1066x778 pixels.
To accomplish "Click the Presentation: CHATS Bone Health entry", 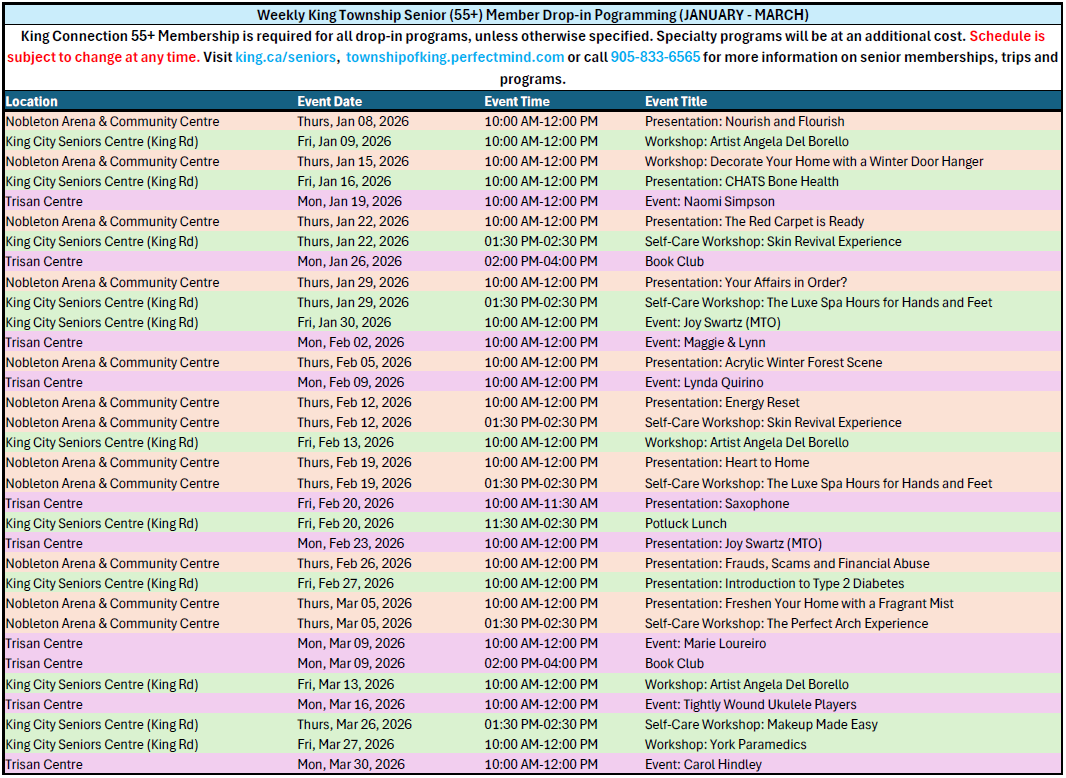I will click(x=740, y=181).
